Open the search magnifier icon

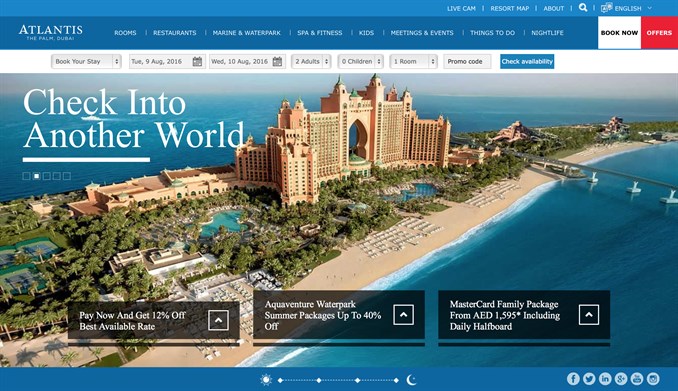click(583, 8)
